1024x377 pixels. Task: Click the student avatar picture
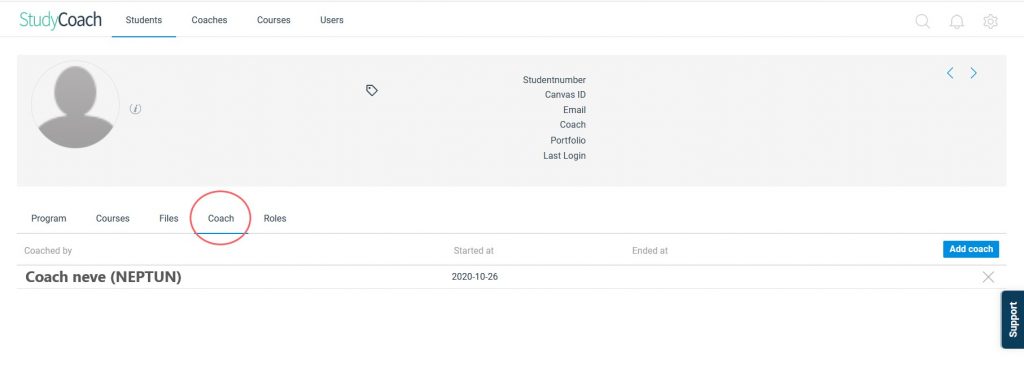tap(75, 105)
